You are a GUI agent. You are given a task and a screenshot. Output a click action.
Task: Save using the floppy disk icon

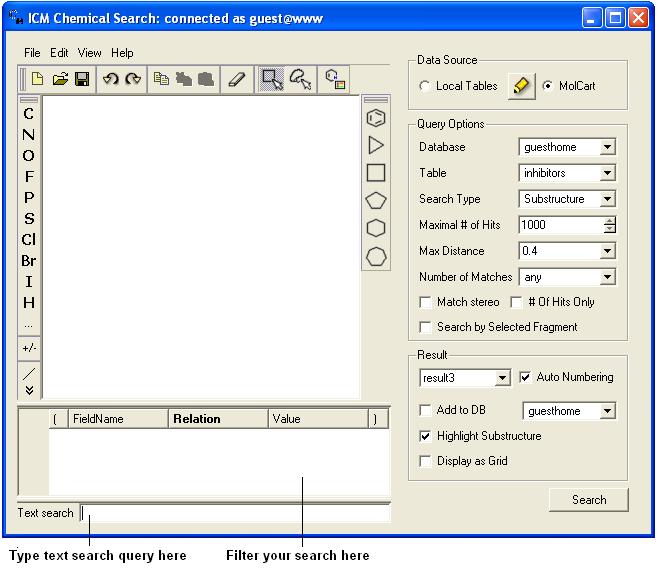[82, 79]
